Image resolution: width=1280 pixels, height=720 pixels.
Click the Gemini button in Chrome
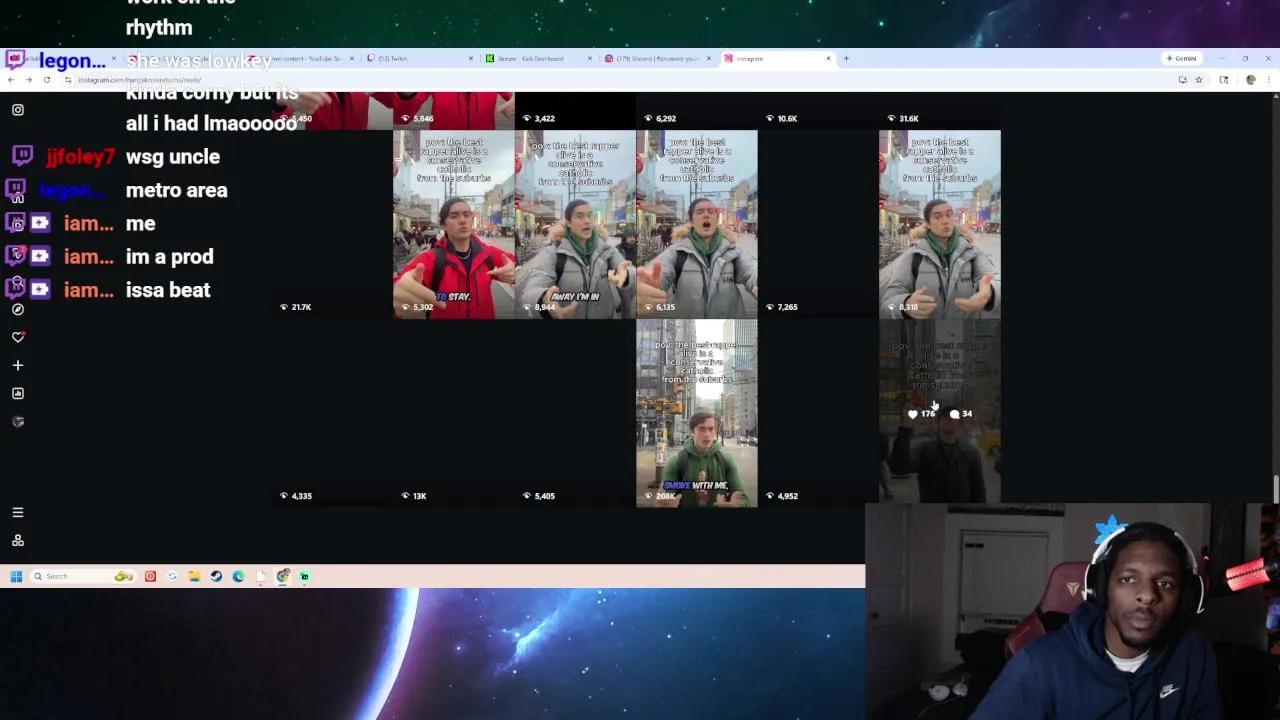pyautogui.click(x=1181, y=58)
